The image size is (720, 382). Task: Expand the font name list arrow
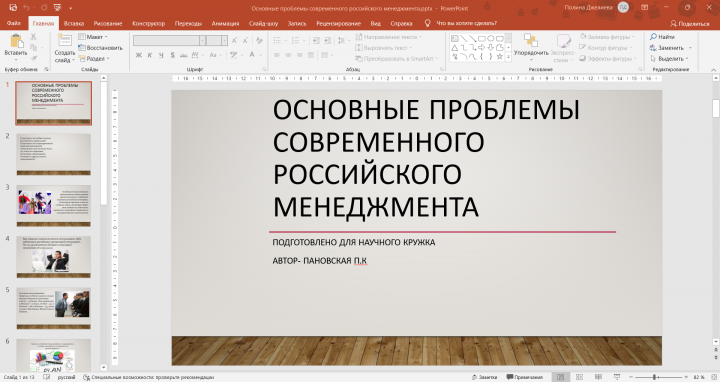[202, 40]
